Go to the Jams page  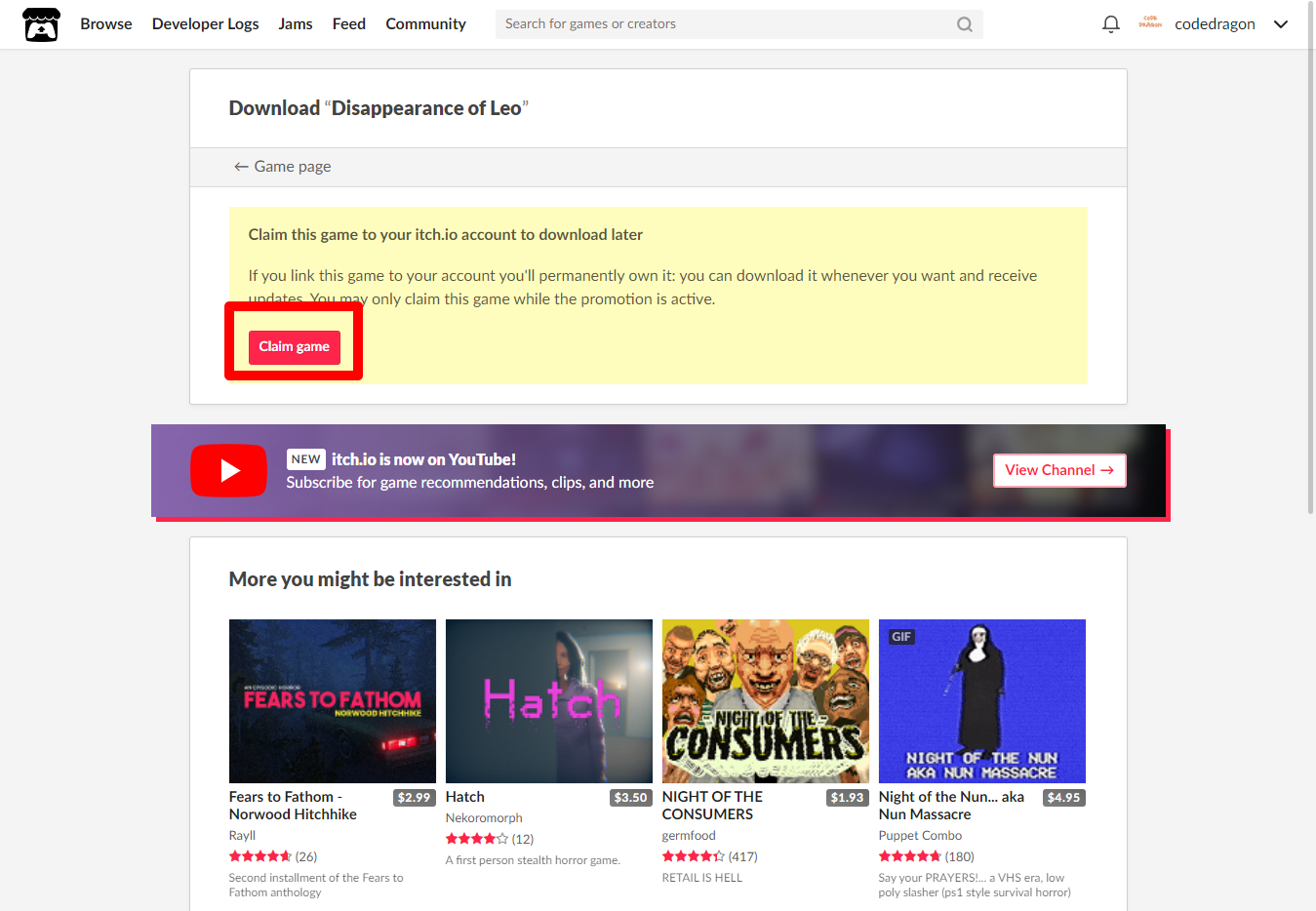point(296,24)
